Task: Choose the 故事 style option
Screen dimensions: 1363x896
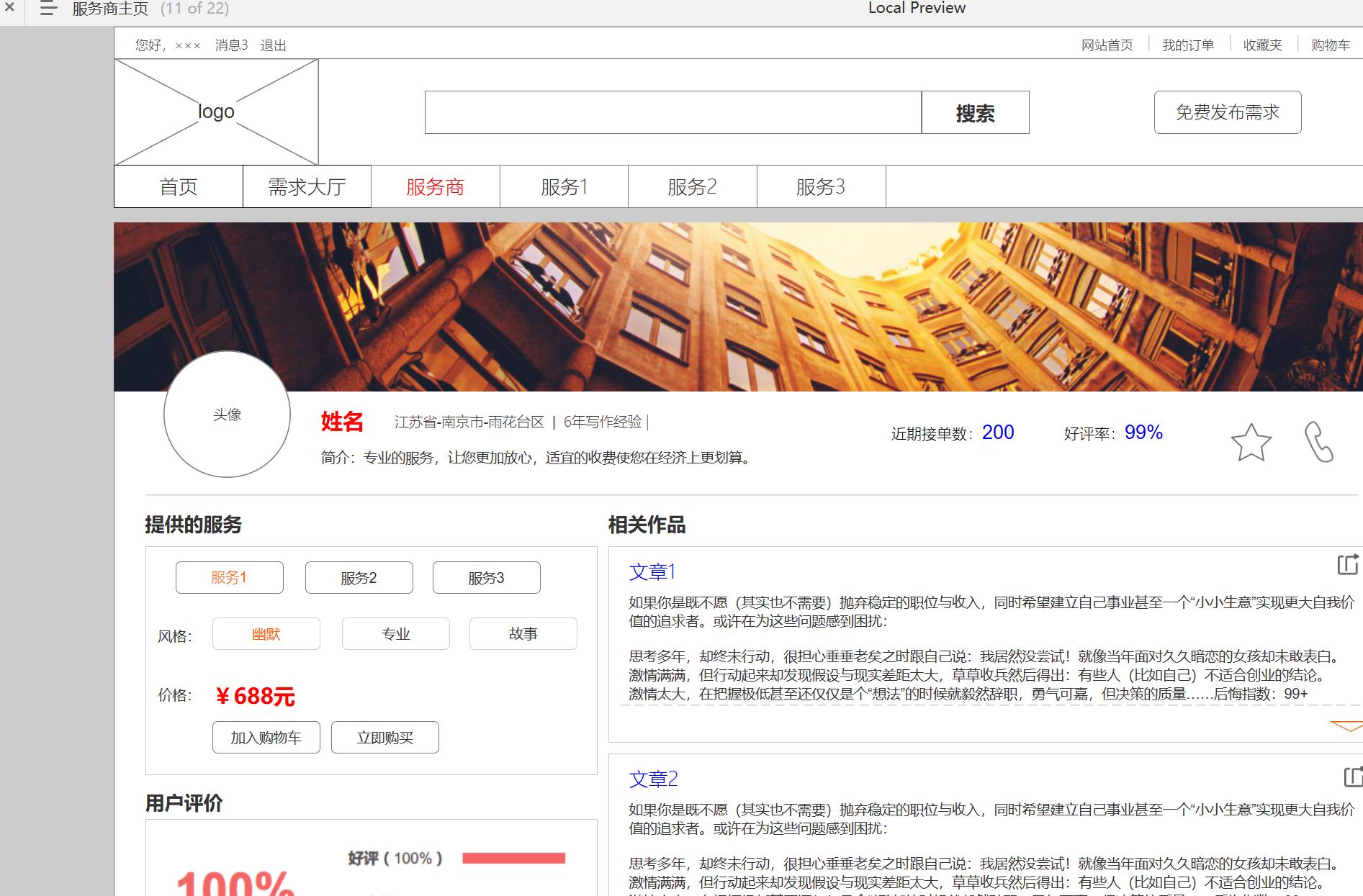Action: point(523,633)
